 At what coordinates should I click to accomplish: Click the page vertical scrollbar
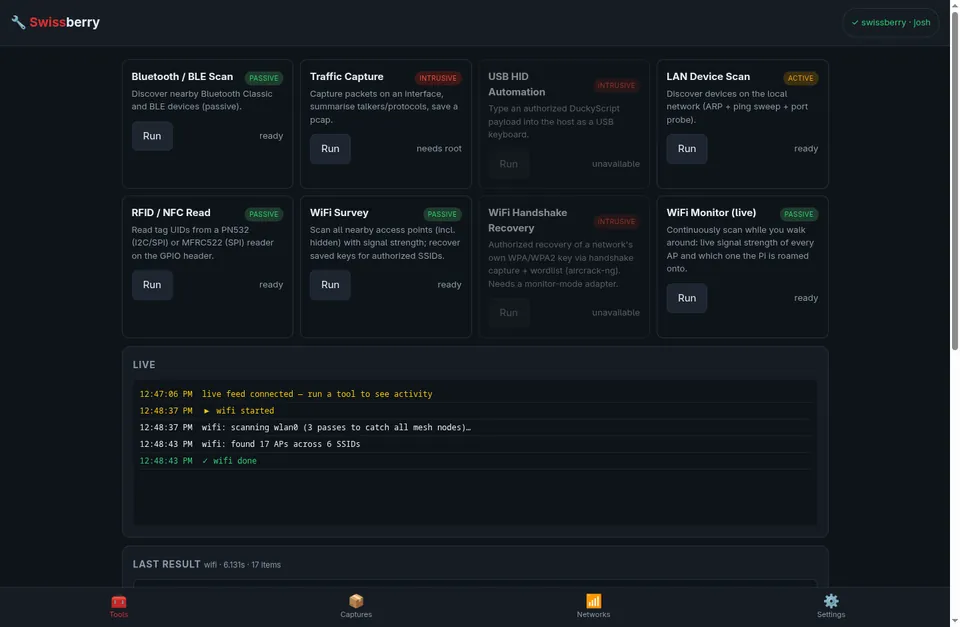coord(954,181)
